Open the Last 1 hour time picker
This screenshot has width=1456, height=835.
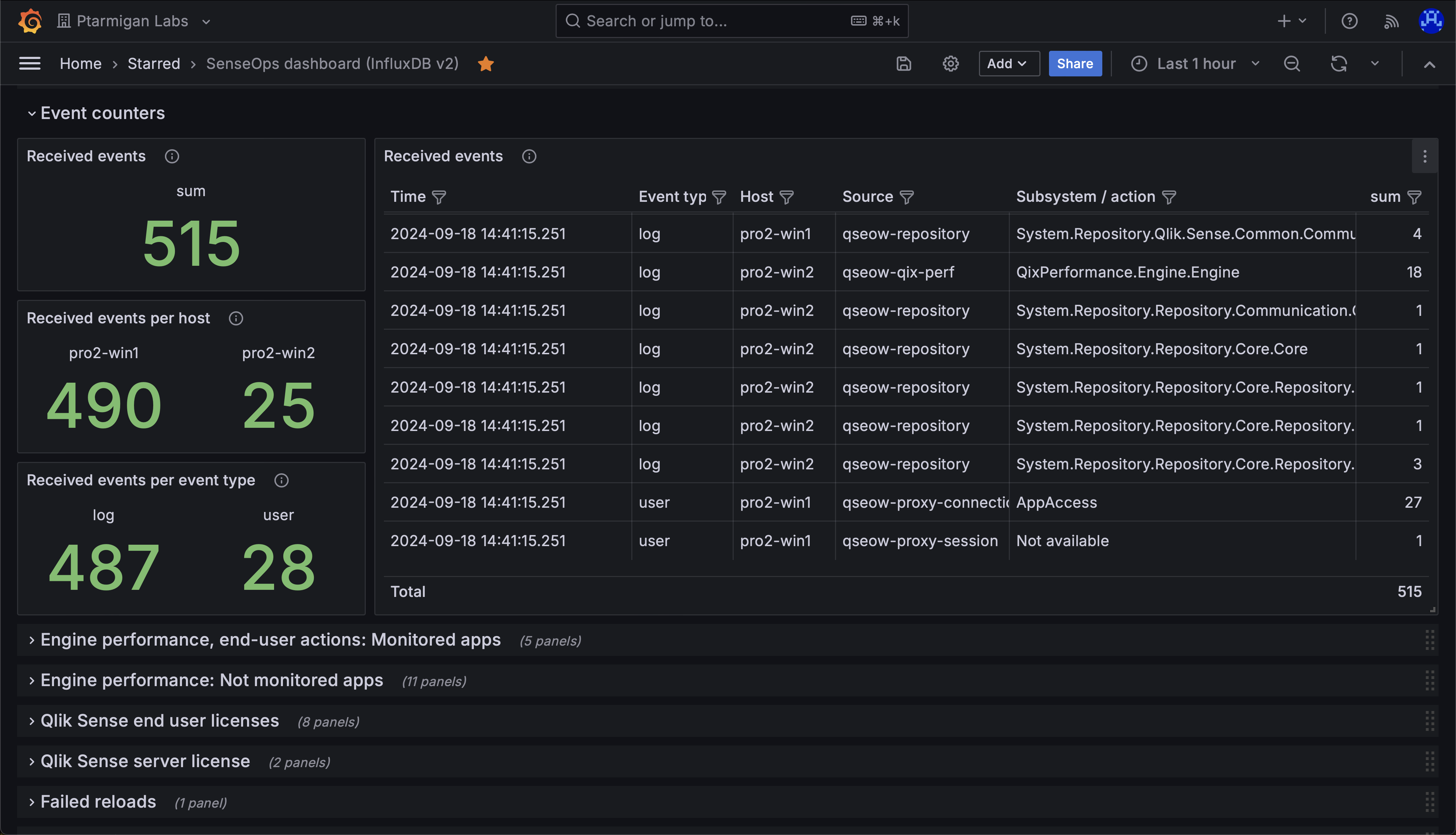(x=1195, y=64)
